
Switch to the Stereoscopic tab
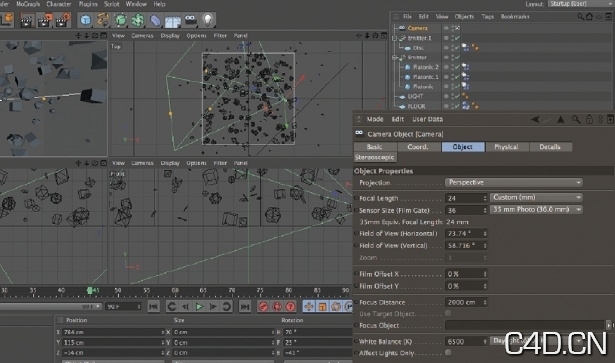pyautogui.click(x=375, y=157)
